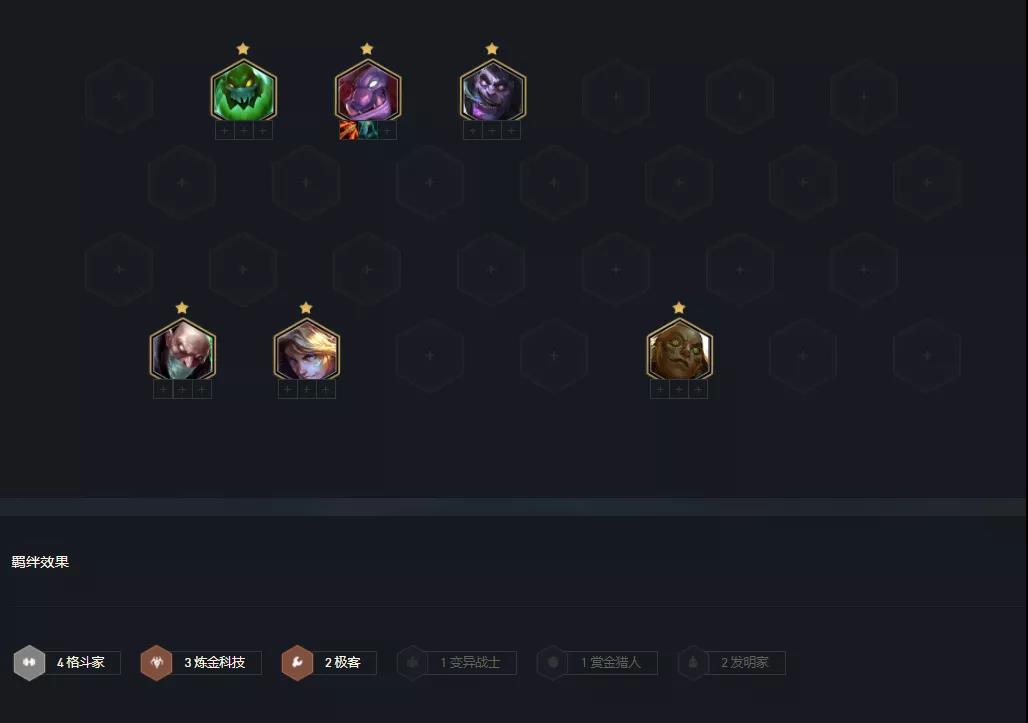Open Singed's first empty item slot
The image size is (1028, 723).
[163, 390]
